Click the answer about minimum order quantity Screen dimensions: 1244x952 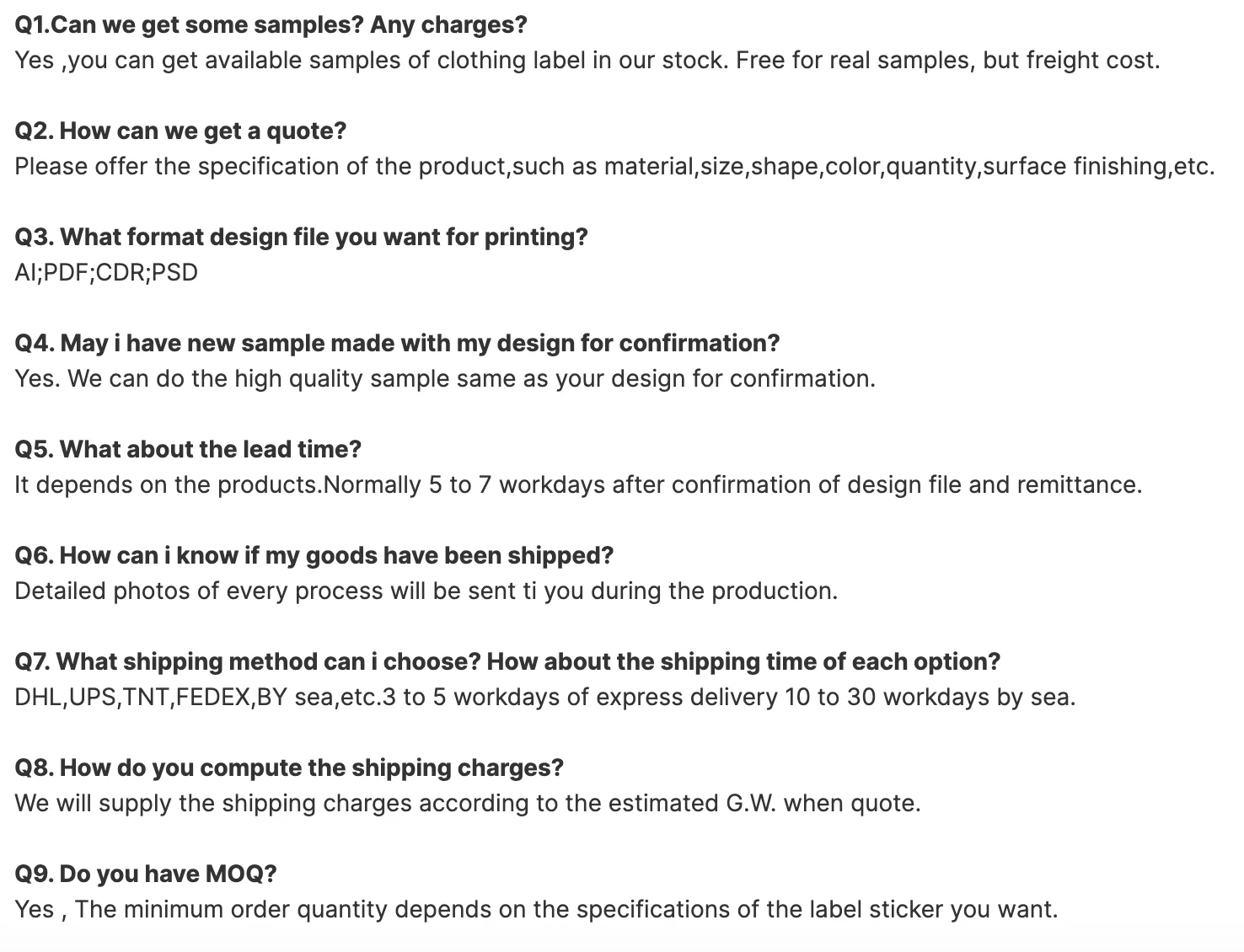click(x=535, y=910)
